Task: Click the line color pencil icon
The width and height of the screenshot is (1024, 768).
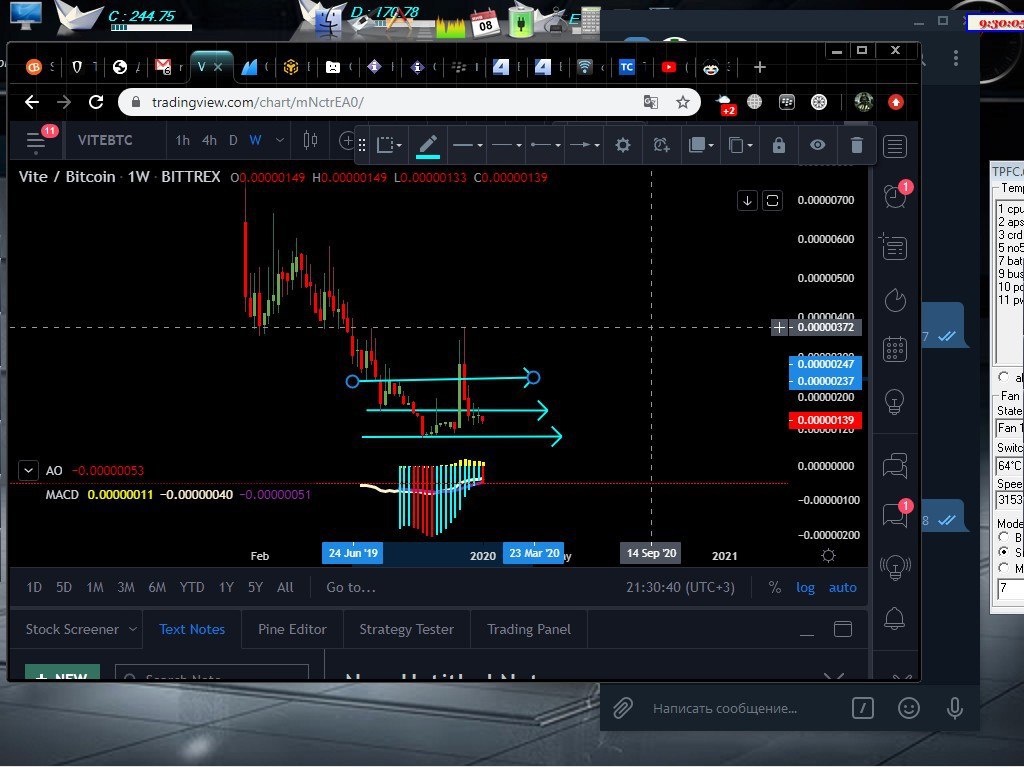Action: pos(428,145)
